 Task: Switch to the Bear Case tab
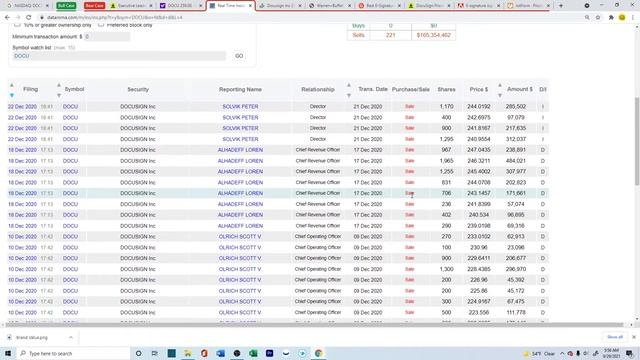(94, 6)
